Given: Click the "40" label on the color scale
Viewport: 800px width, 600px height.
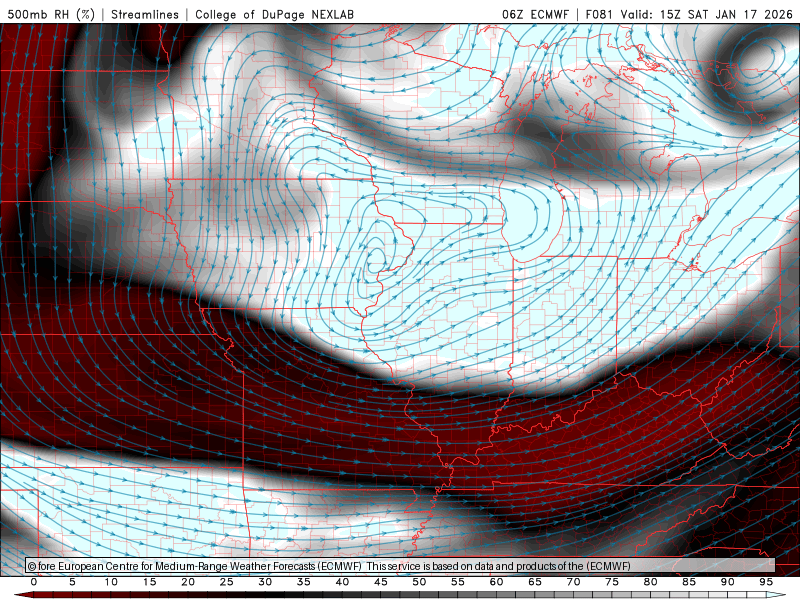Looking at the screenshot, I should point(342,582).
